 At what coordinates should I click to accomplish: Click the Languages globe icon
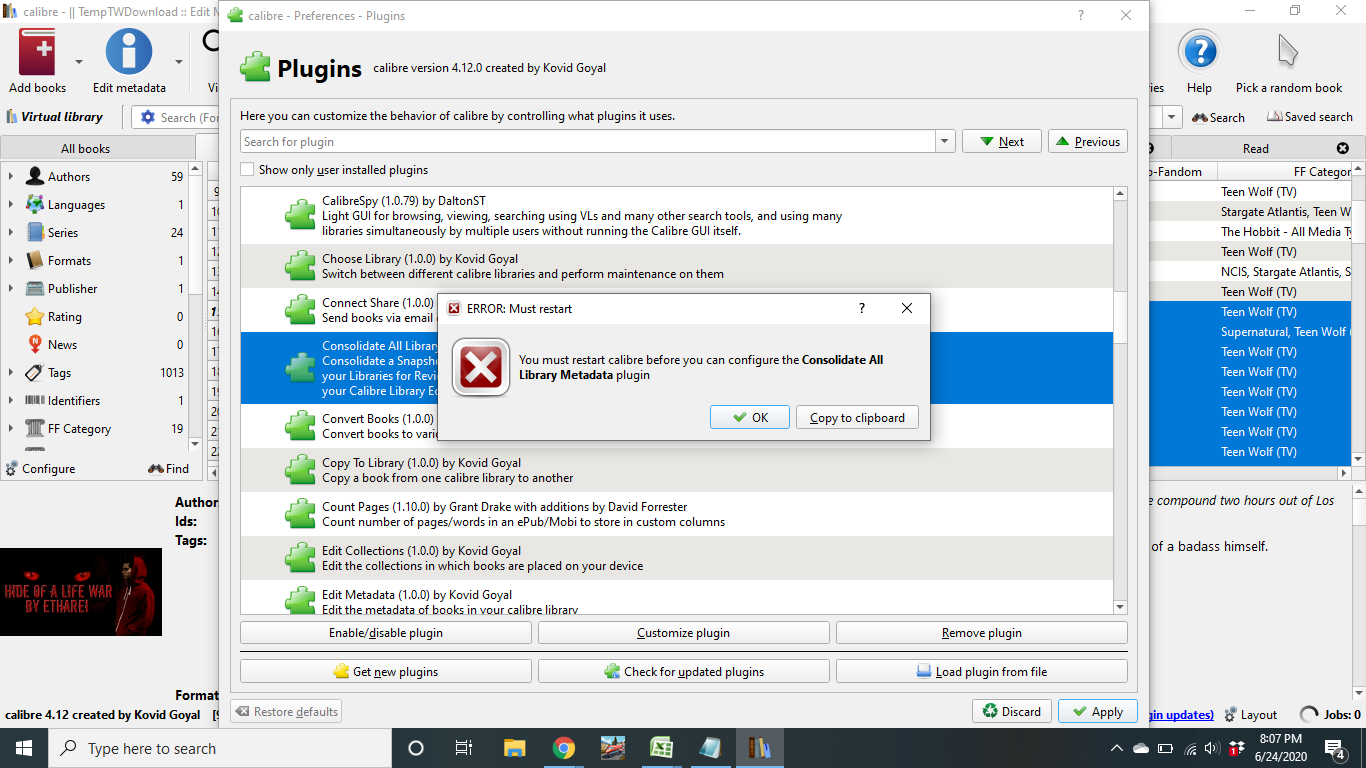coord(35,204)
